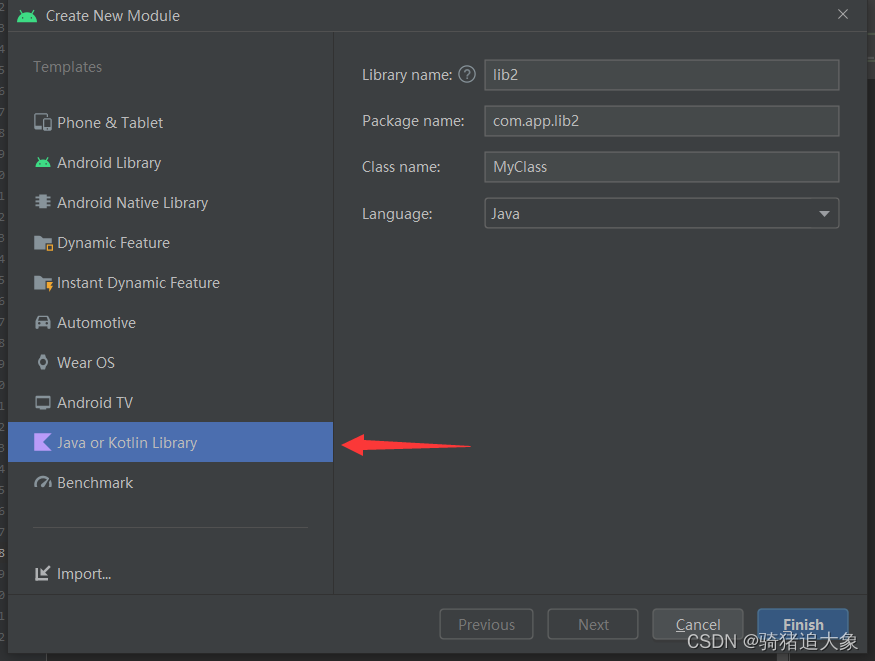
Task: Click the Android TV screen icon
Action: [43, 403]
